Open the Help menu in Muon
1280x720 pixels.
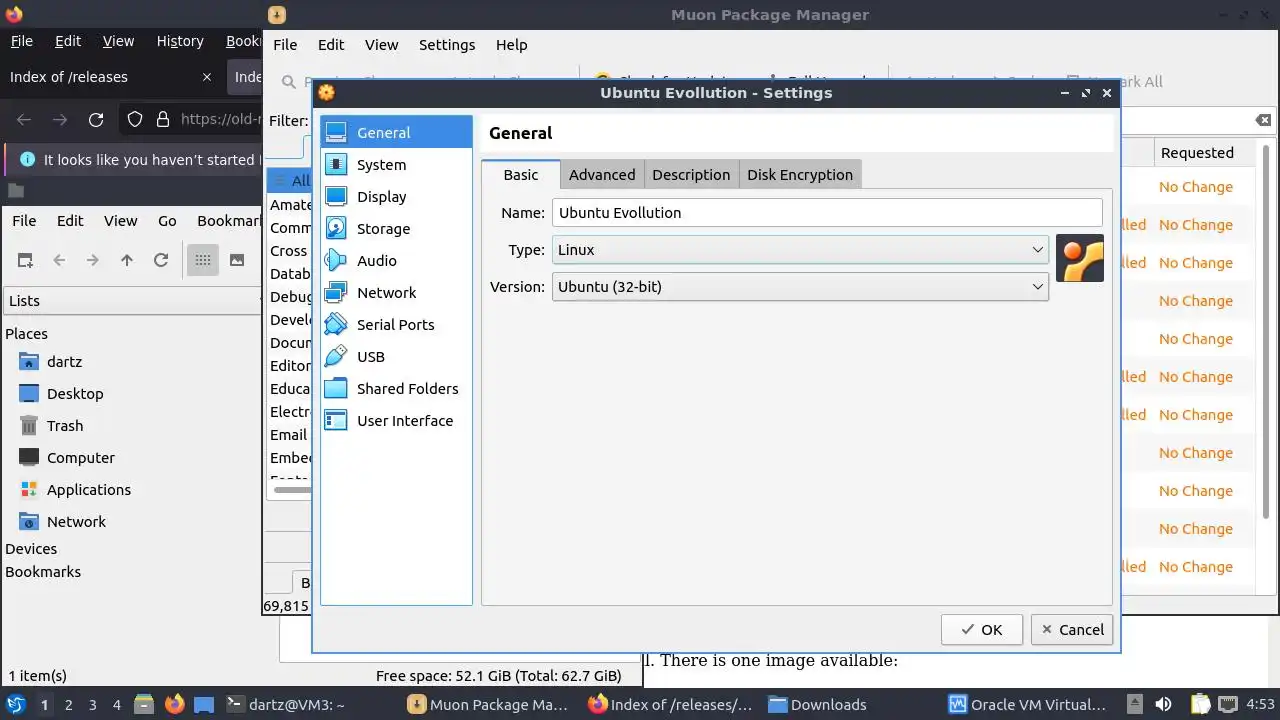(511, 45)
